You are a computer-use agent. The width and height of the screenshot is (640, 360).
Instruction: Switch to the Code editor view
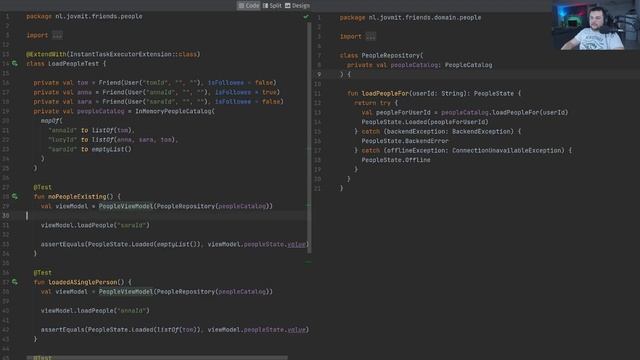(249, 5)
